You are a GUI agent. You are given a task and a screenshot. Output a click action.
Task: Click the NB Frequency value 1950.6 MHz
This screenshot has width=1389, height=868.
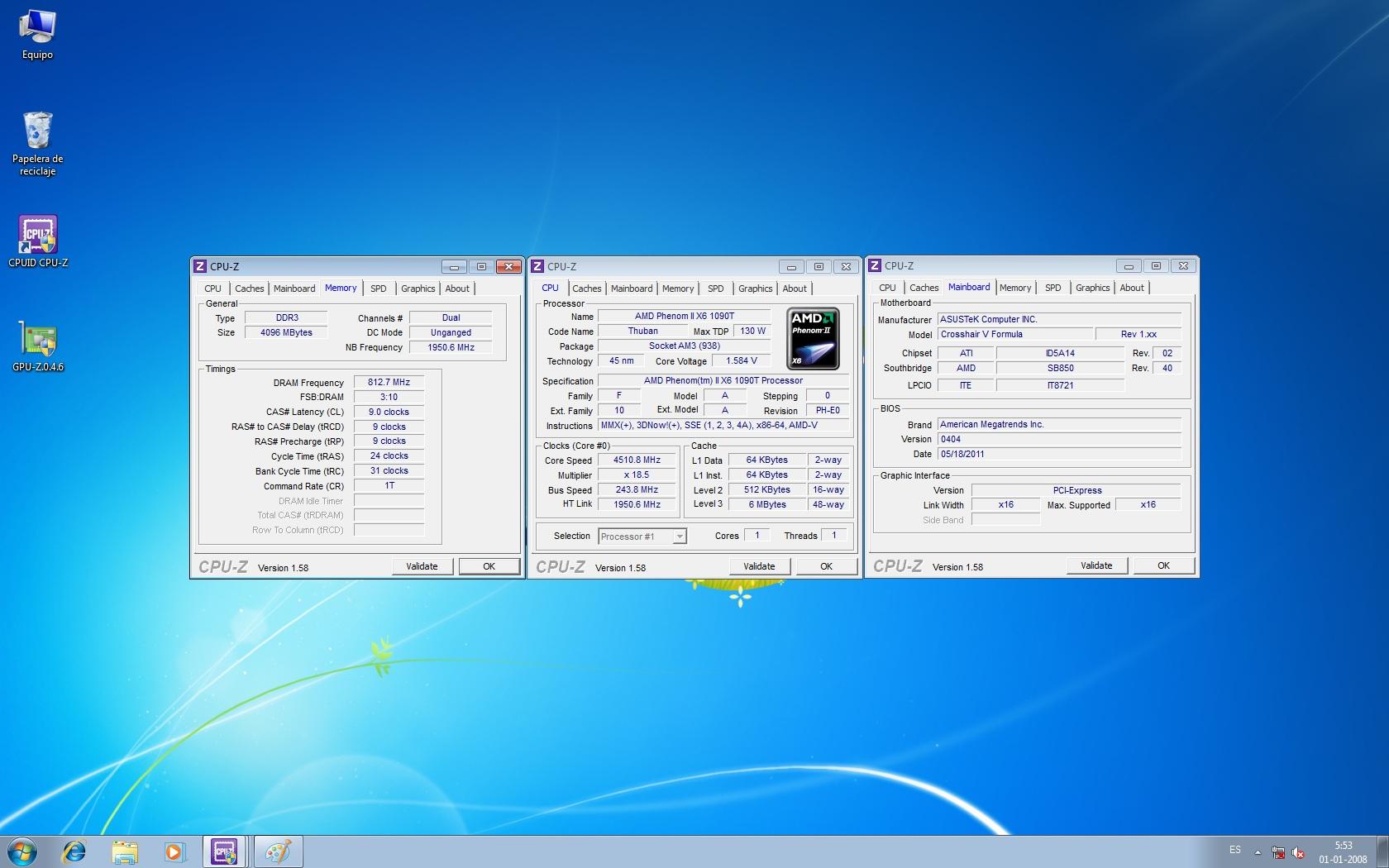click(451, 347)
